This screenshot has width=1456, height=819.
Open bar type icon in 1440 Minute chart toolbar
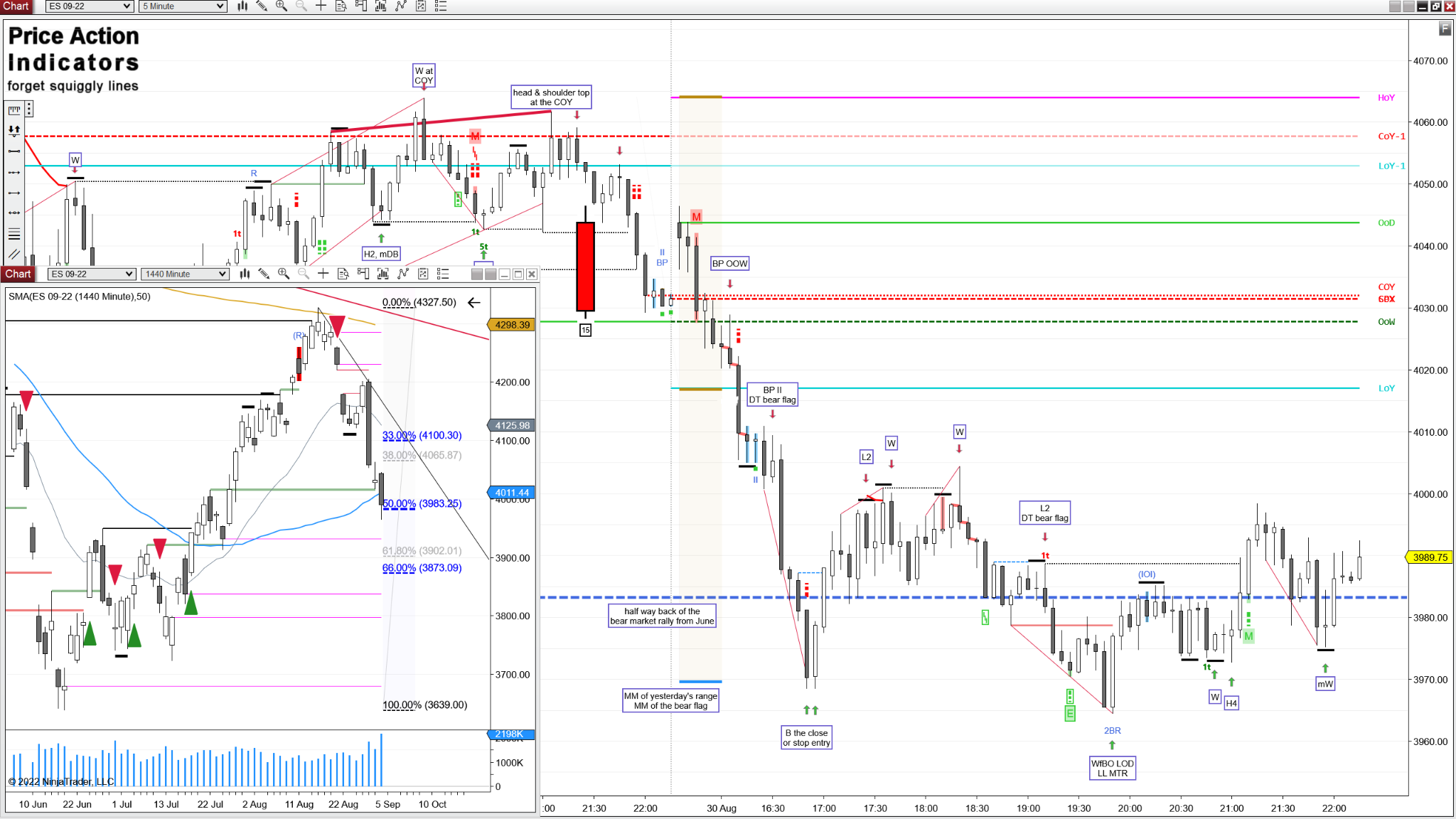click(x=245, y=274)
